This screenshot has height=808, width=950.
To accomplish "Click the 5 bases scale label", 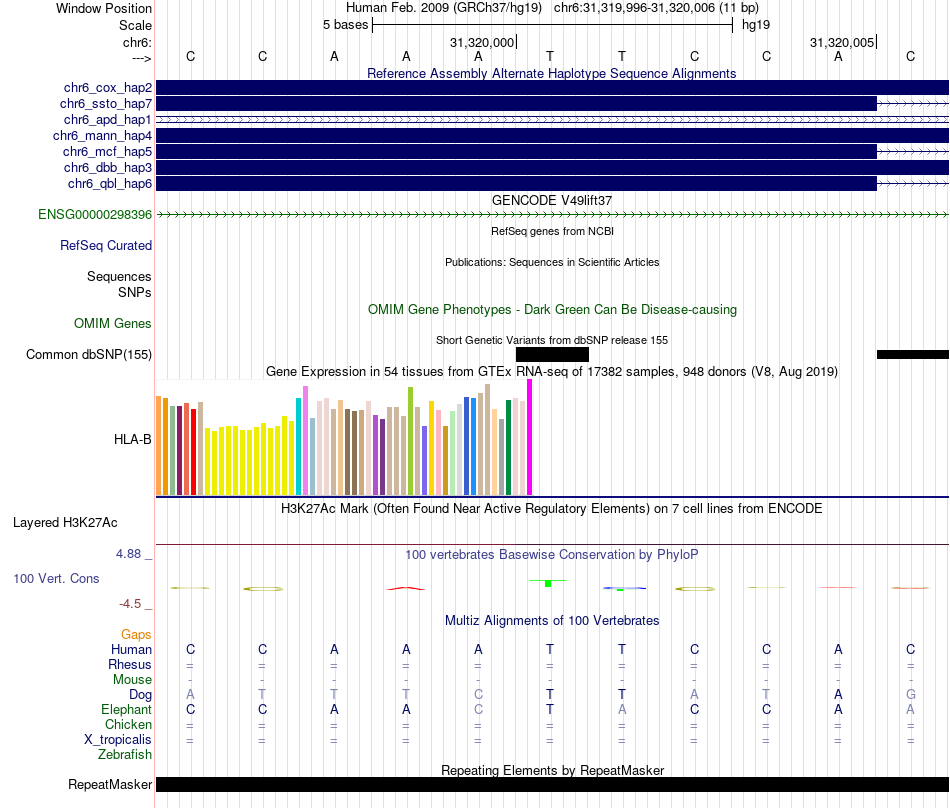I will (x=345, y=25).
